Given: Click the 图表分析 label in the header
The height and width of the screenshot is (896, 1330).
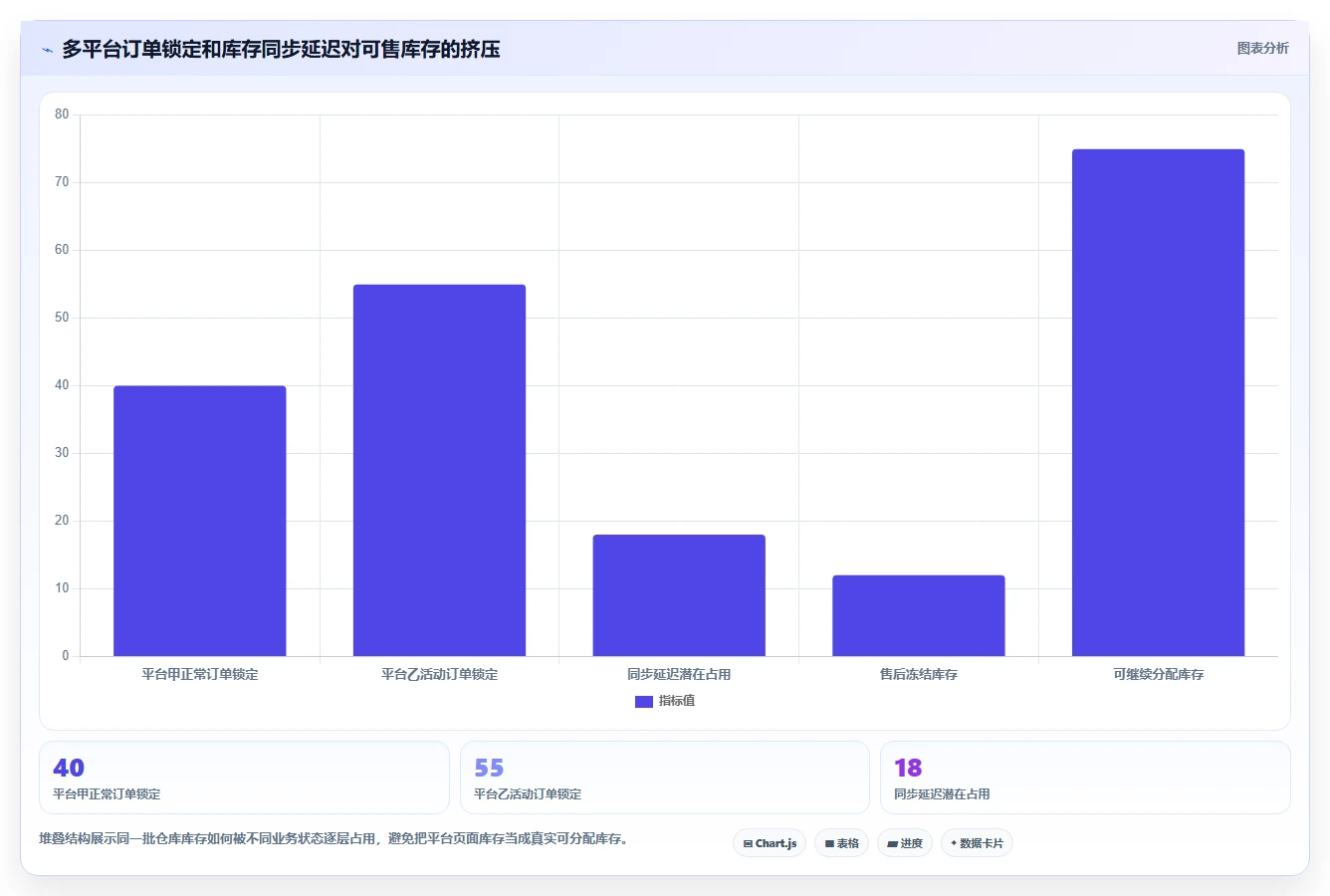Looking at the screenshot, I should 1262,49.
